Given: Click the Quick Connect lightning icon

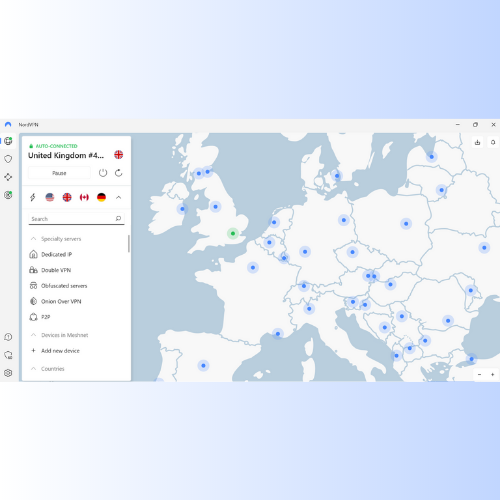Looking at the screenshot, I should [33, 197].
